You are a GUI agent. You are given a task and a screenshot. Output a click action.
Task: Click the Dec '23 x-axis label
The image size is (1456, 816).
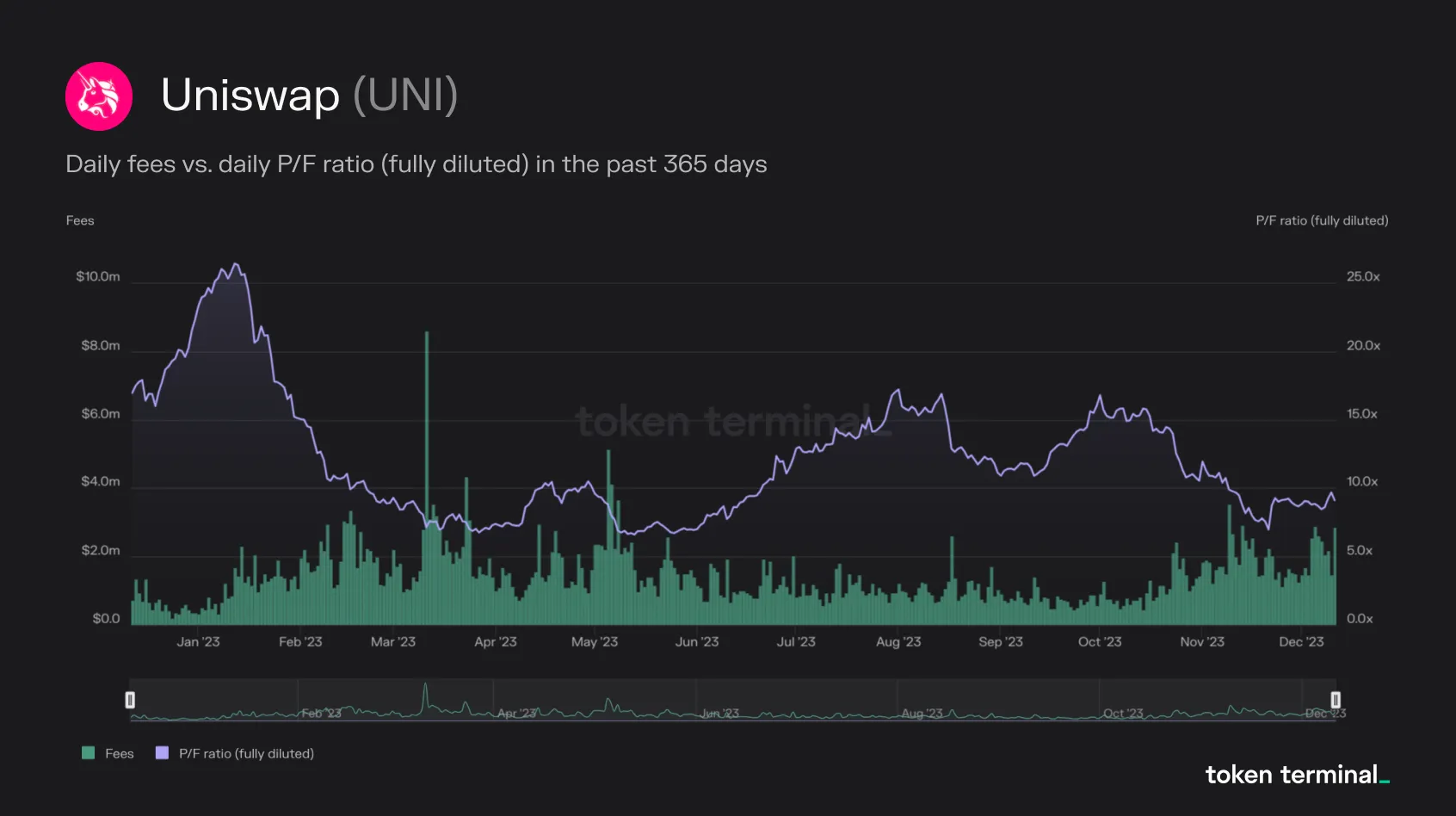pos(1301,642)
